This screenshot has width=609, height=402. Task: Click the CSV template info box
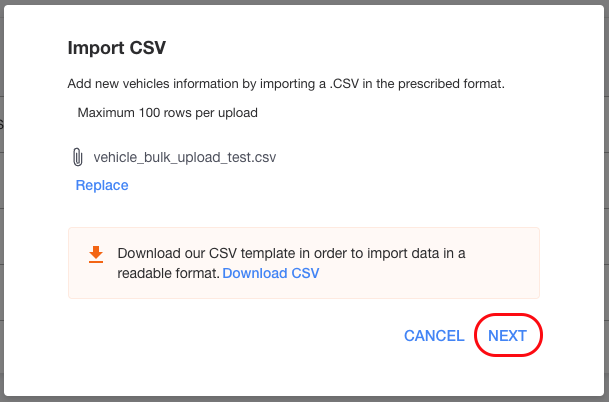tap(304, 263)
